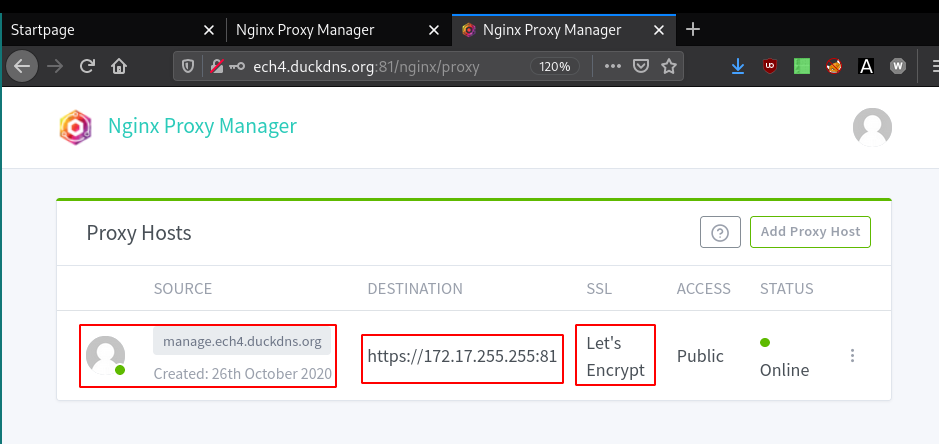The height and width of the screenshot is (444, 939).
Task: Open the user avatar menu at top right
Action: 871,127
